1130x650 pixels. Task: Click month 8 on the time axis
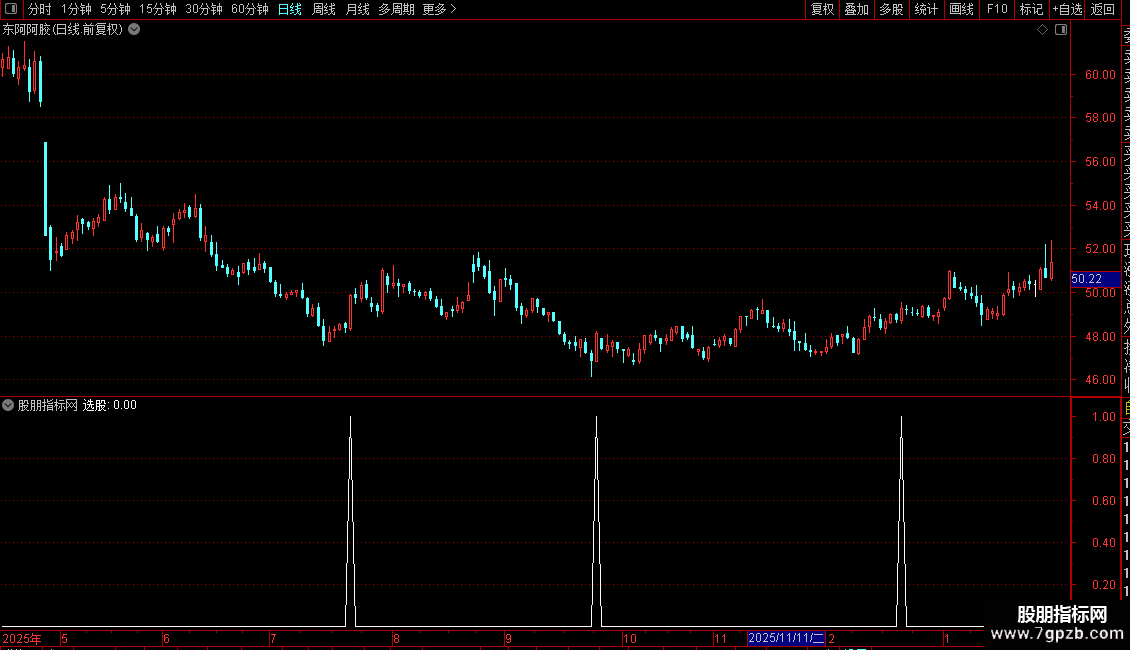coord(396,638)
